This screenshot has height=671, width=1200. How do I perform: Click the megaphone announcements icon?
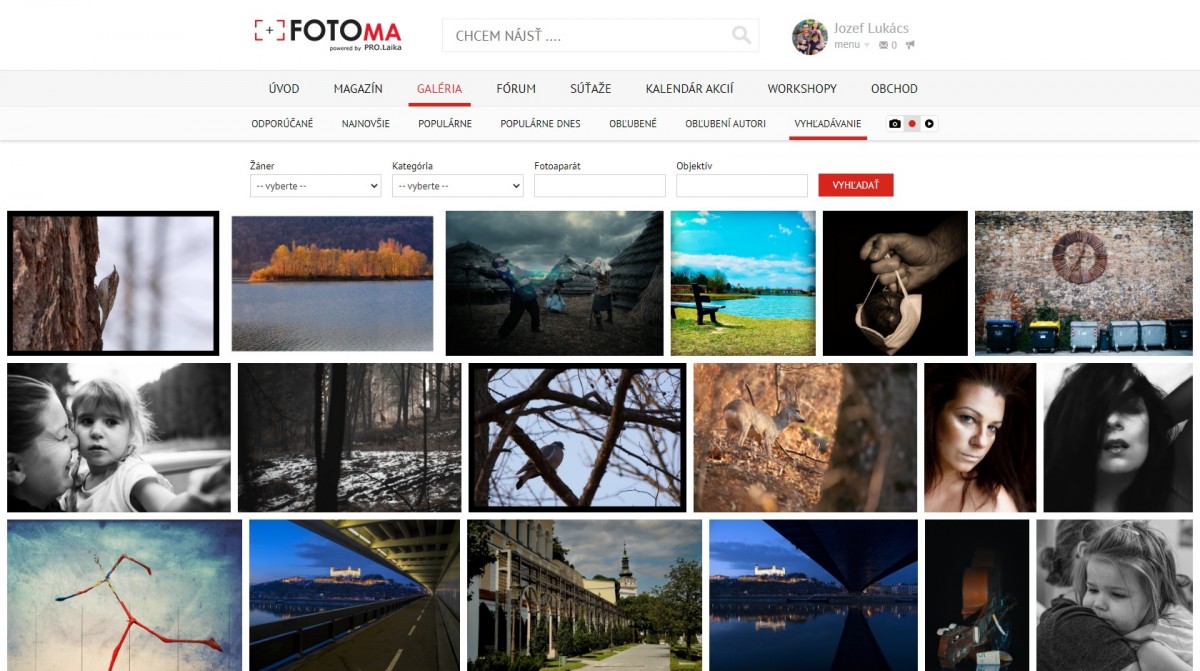pos(910,45)
